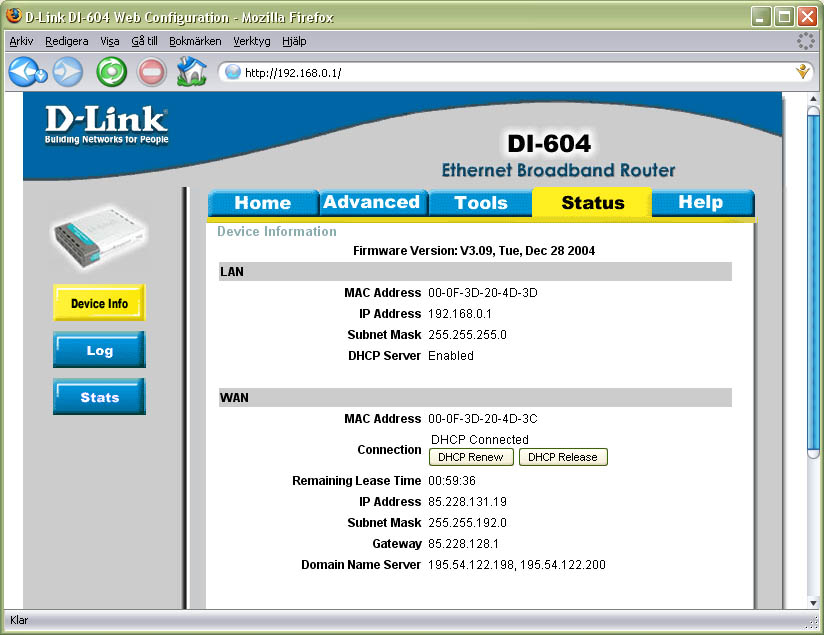Click the Device Info sidebar button
Image resolution: width=824 pixels, height=635 pixels.
click(99, 303)
